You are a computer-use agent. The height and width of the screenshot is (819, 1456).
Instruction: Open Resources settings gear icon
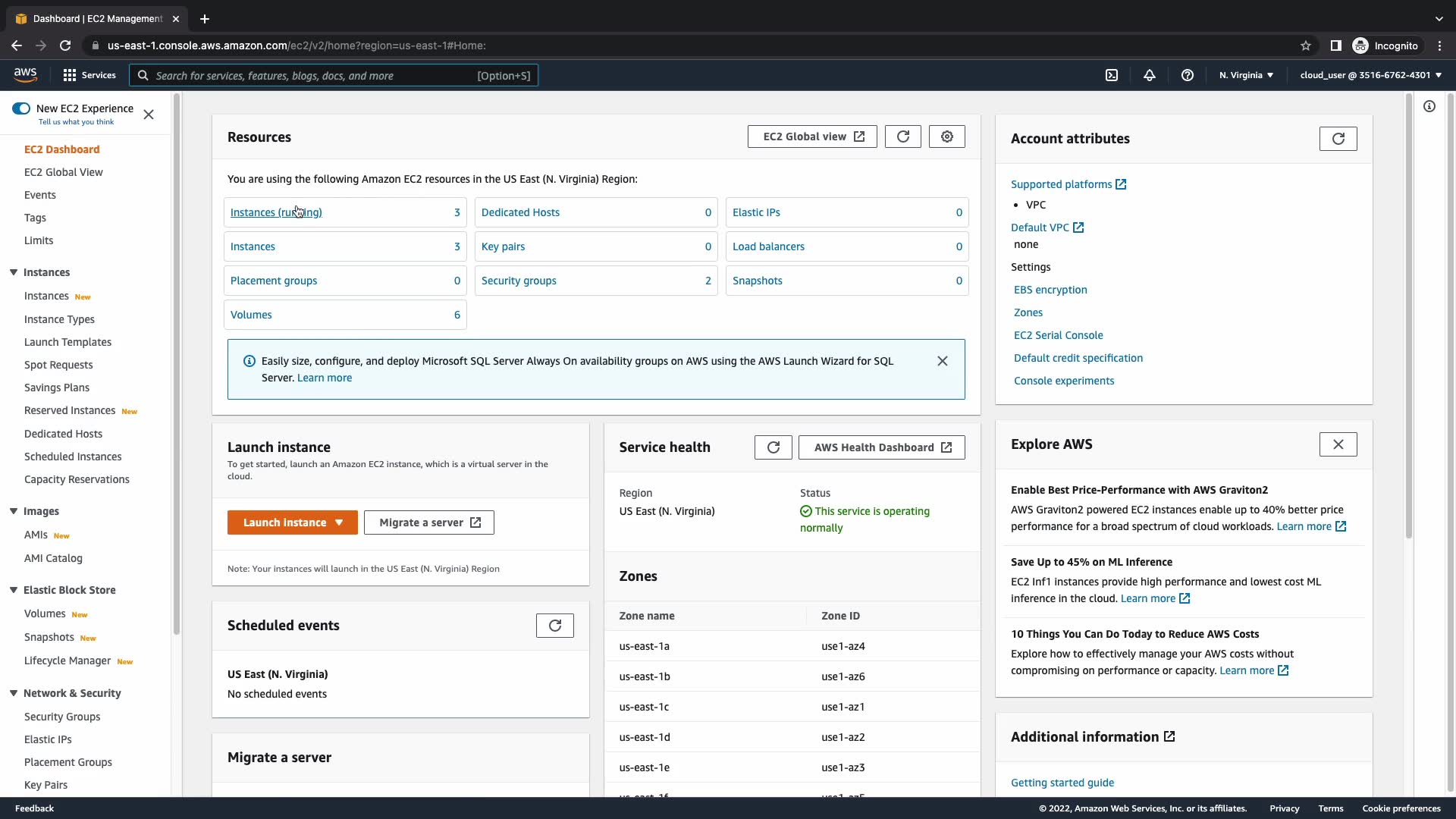[x=946, y=136]
